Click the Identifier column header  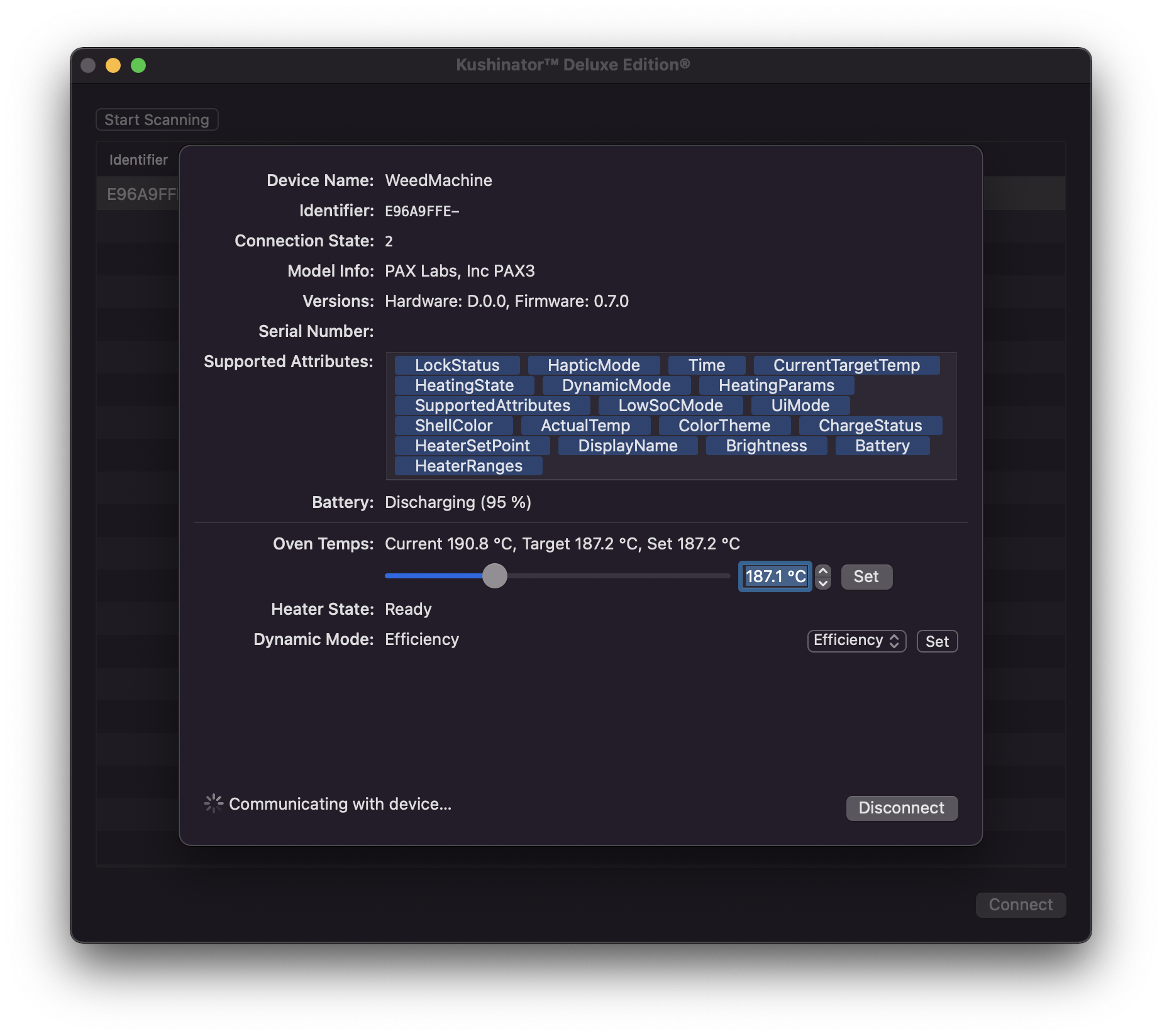138,159
